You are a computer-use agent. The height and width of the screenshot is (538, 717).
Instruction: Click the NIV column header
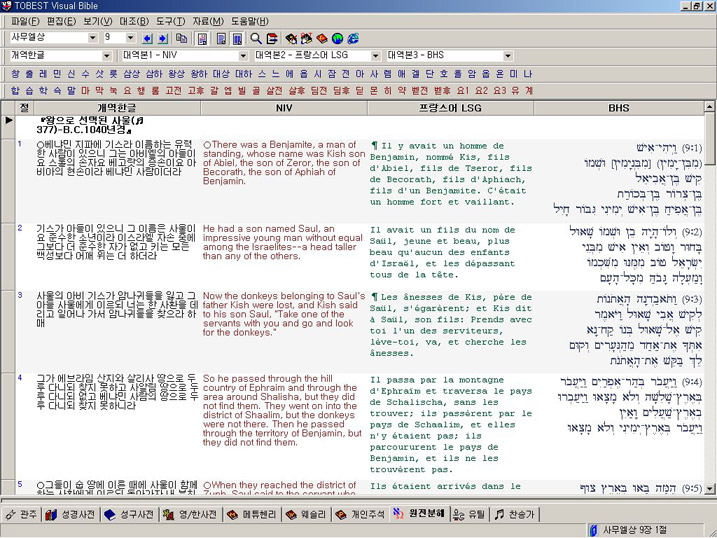pyautogui.click(x=284, y=108)
